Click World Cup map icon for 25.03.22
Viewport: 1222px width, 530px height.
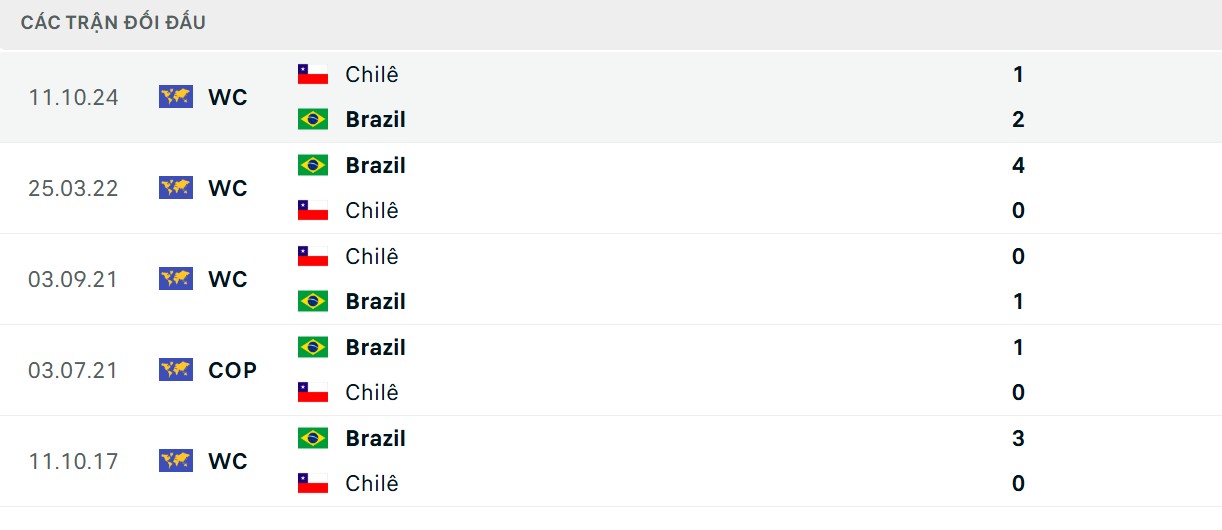click(x=176, y=188)
